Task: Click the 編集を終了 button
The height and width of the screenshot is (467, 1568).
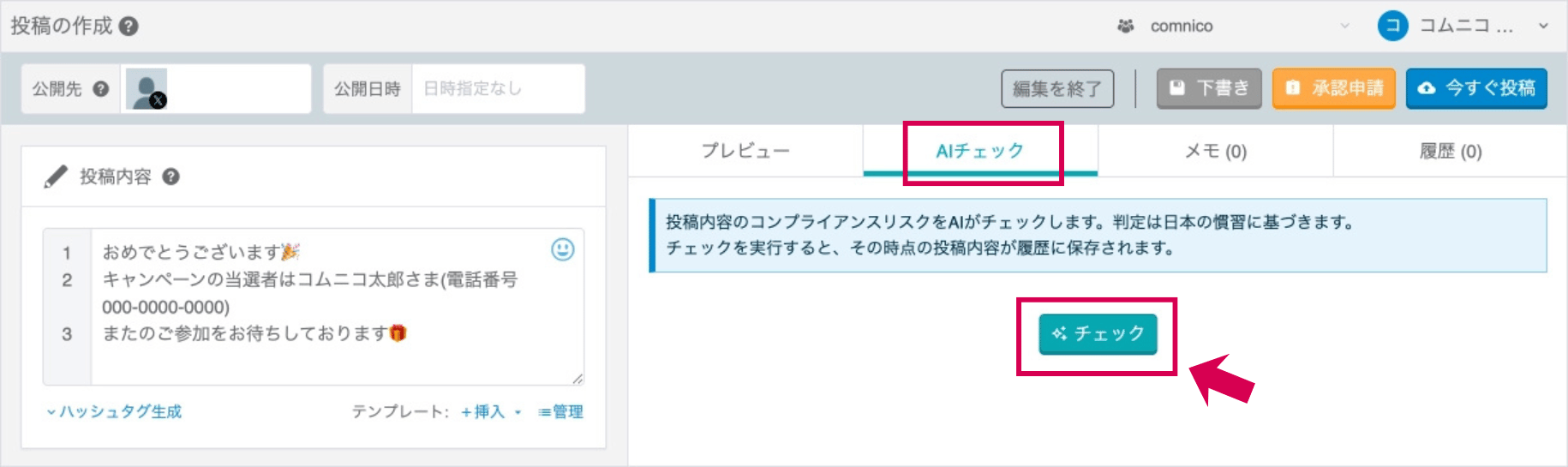Action: click(1057, 88)
